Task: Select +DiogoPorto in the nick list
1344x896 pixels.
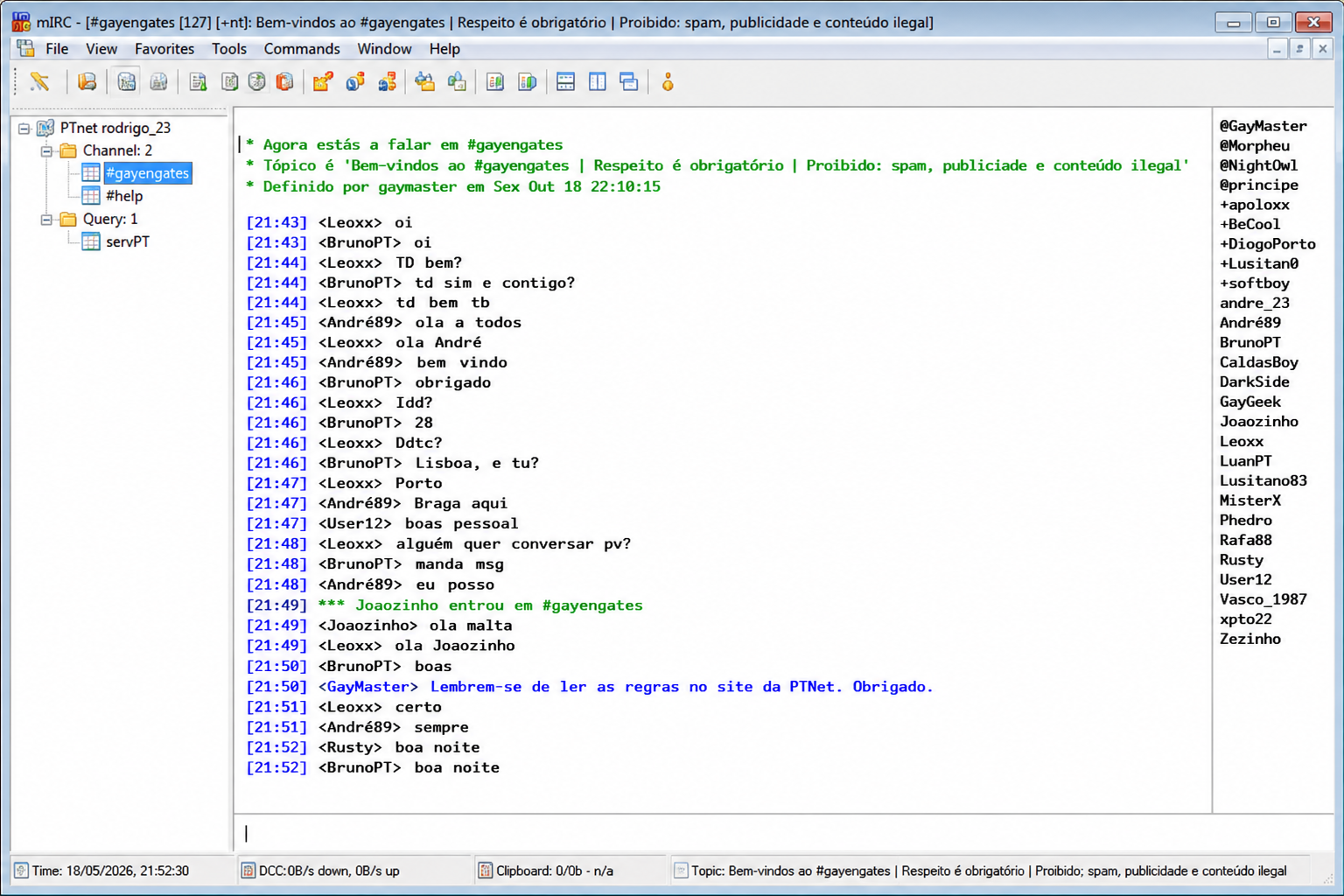Action: 1268,244
